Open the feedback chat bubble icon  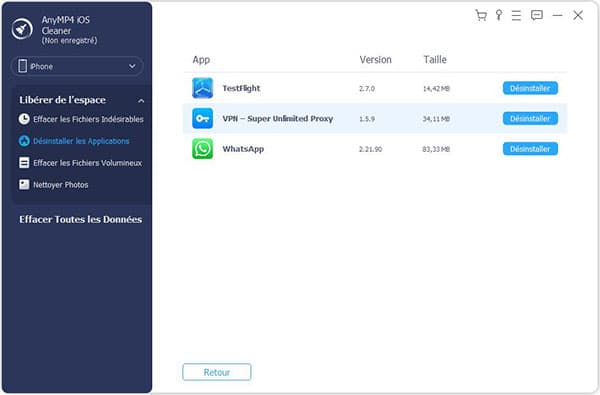click(537, 15)
